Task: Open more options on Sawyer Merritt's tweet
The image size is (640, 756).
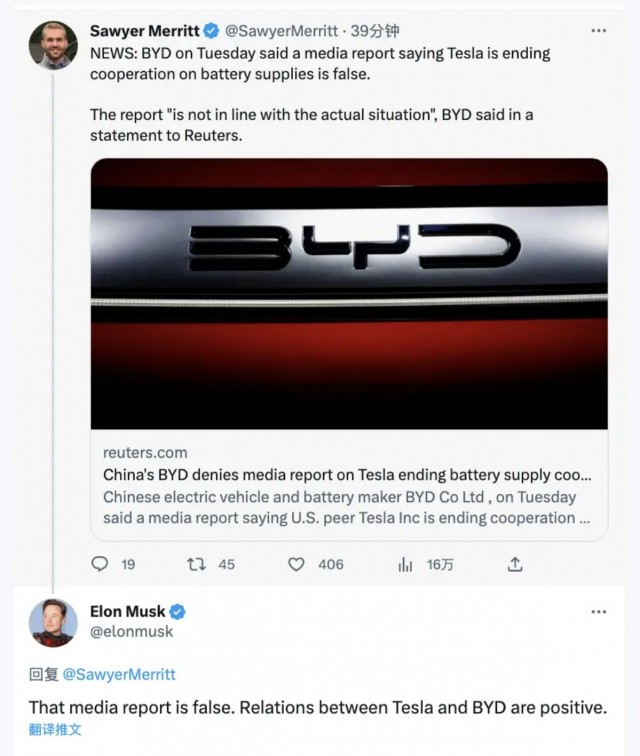Action: pyautogui.click(x=599, y=31)
